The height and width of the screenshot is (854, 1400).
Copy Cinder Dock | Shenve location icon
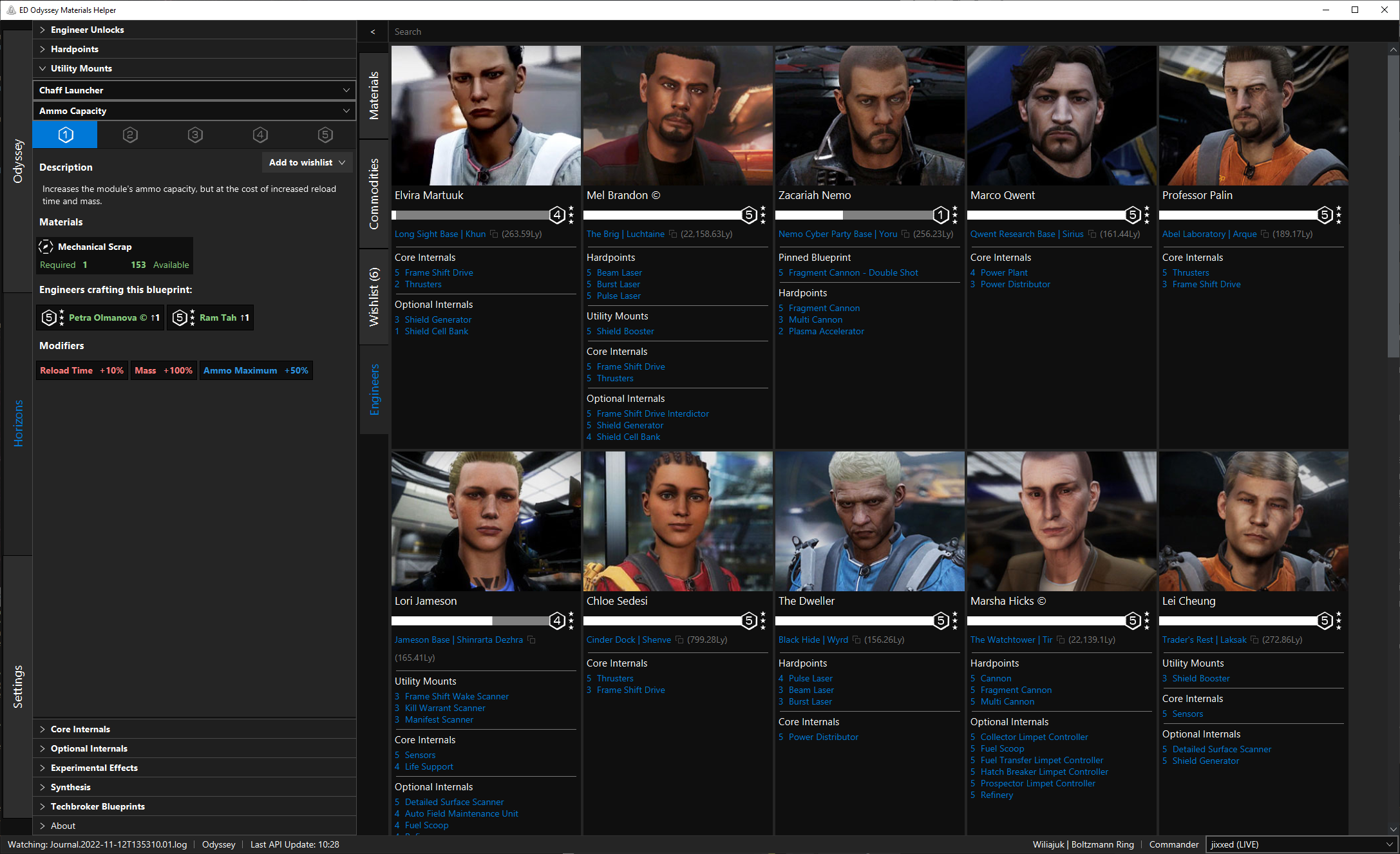[x=679, y=640]
